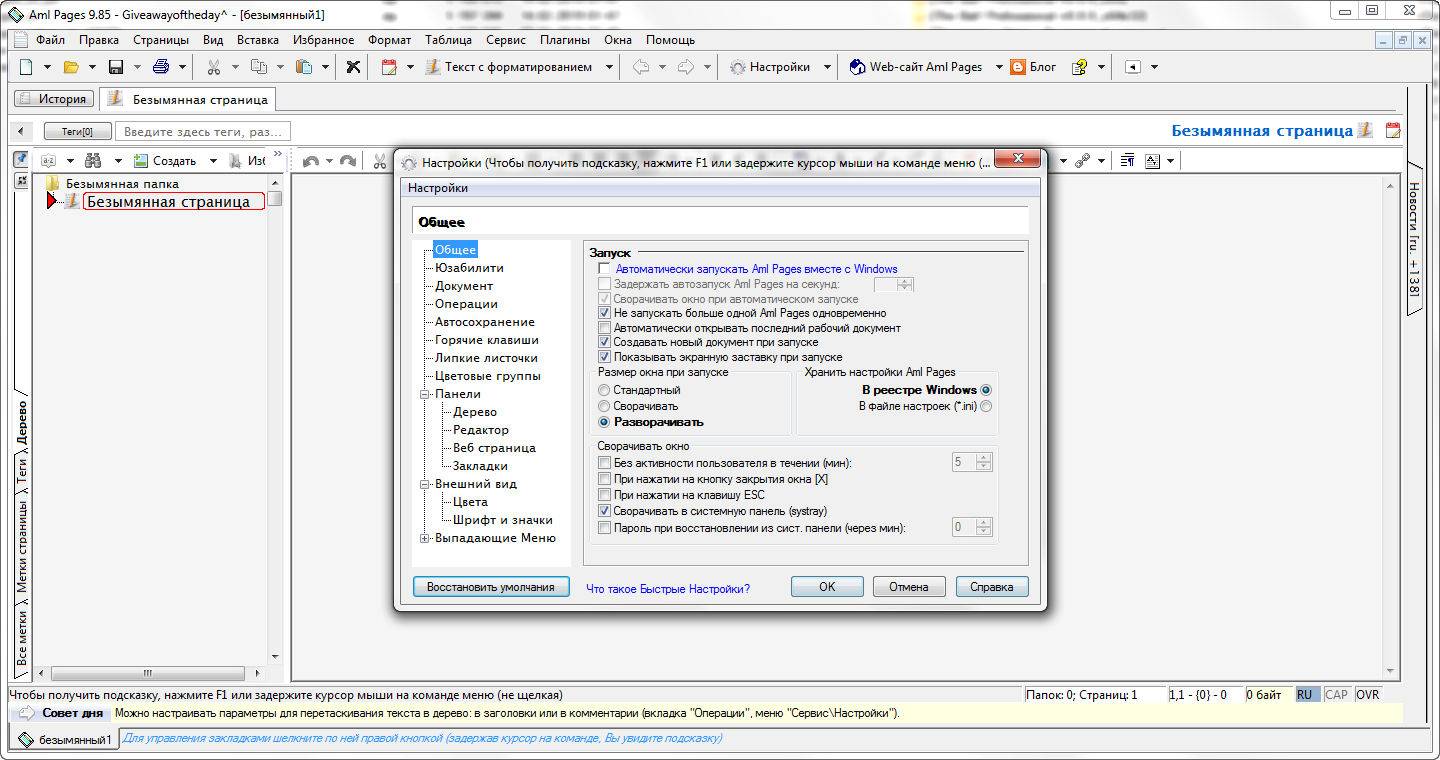Select Горячие клавиши in settings tree
1440x760 pixels.
(486, 340)
